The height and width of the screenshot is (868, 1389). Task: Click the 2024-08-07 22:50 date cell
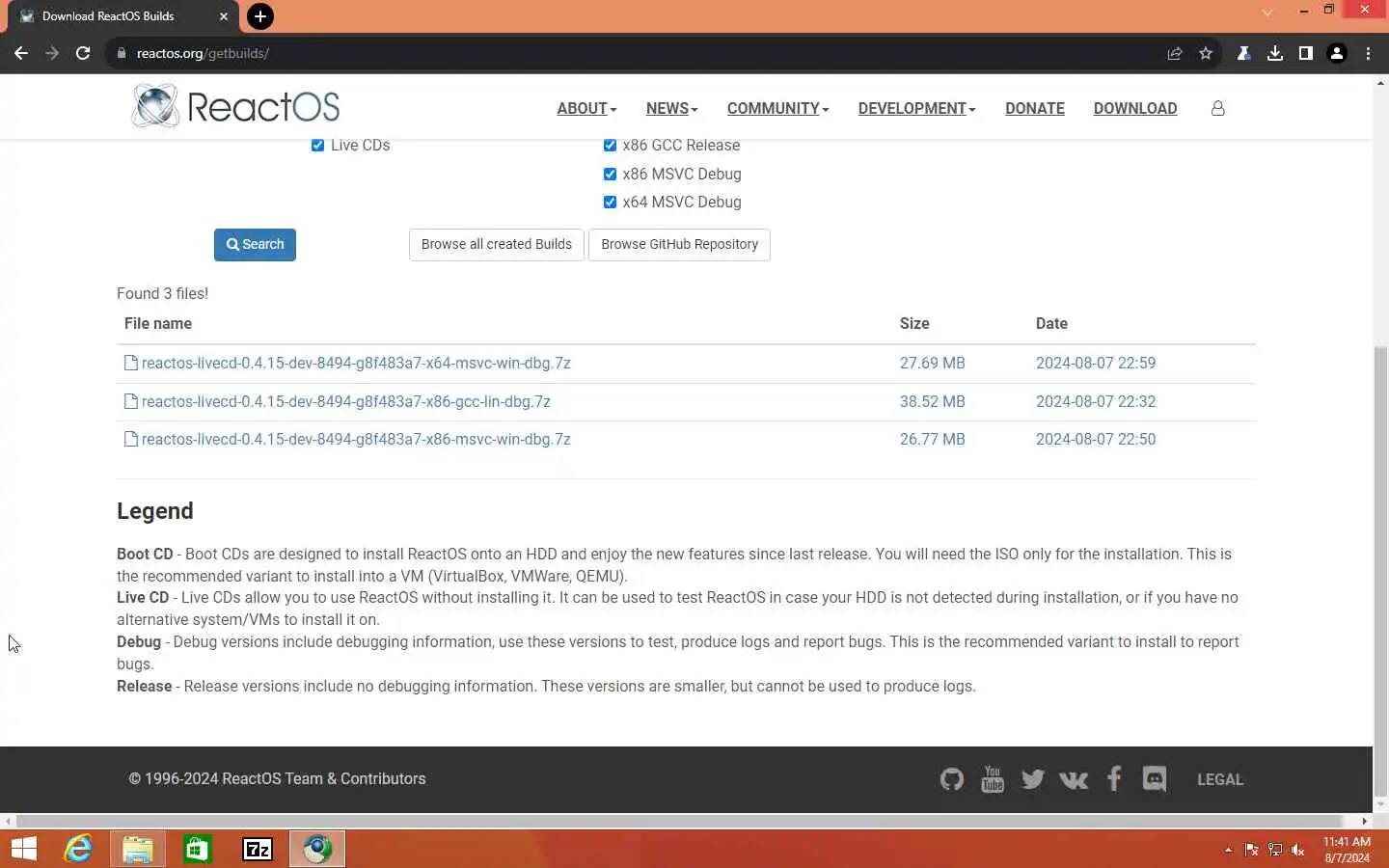[1096, 439]
